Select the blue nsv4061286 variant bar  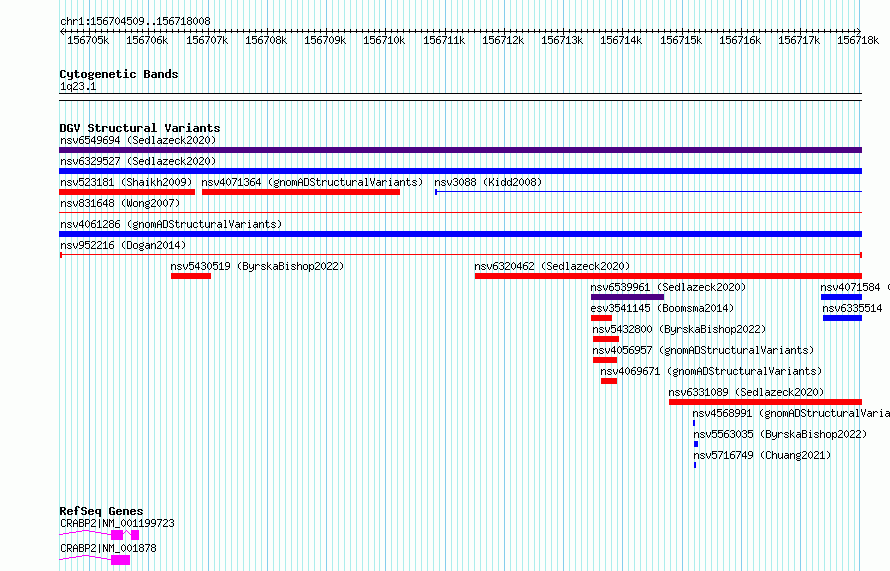click(x=460, y=234)
